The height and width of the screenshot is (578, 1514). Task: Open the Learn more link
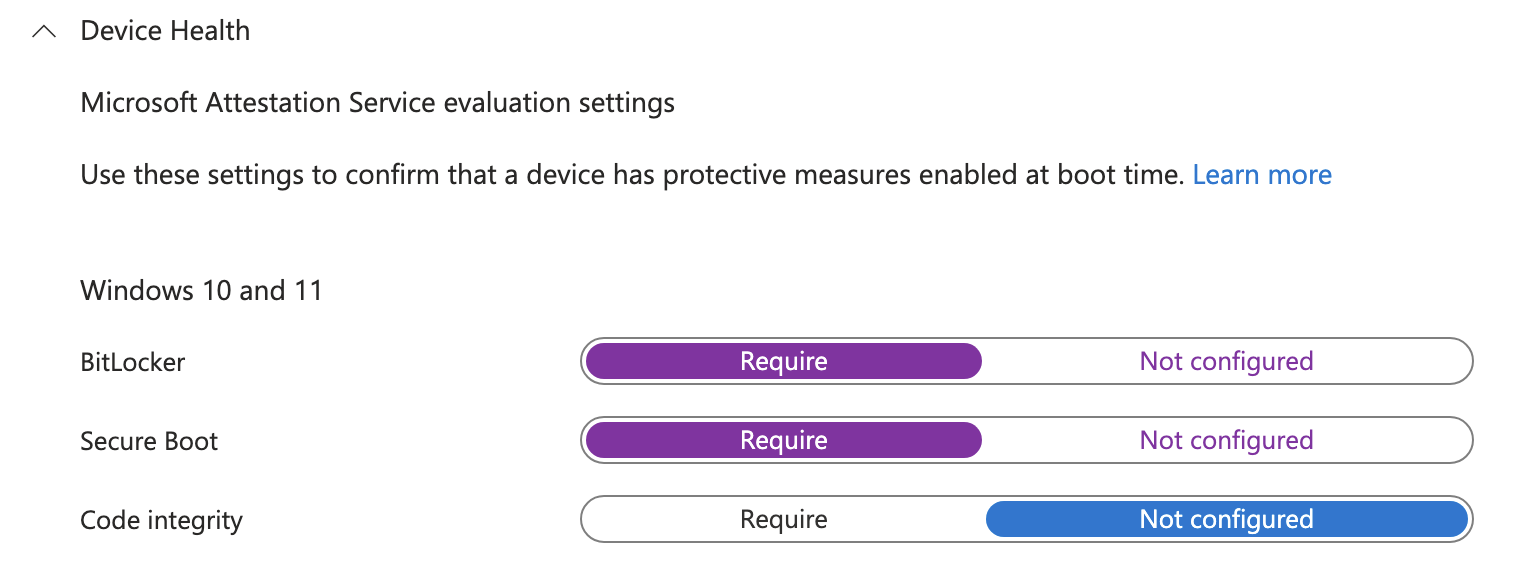1261,174
